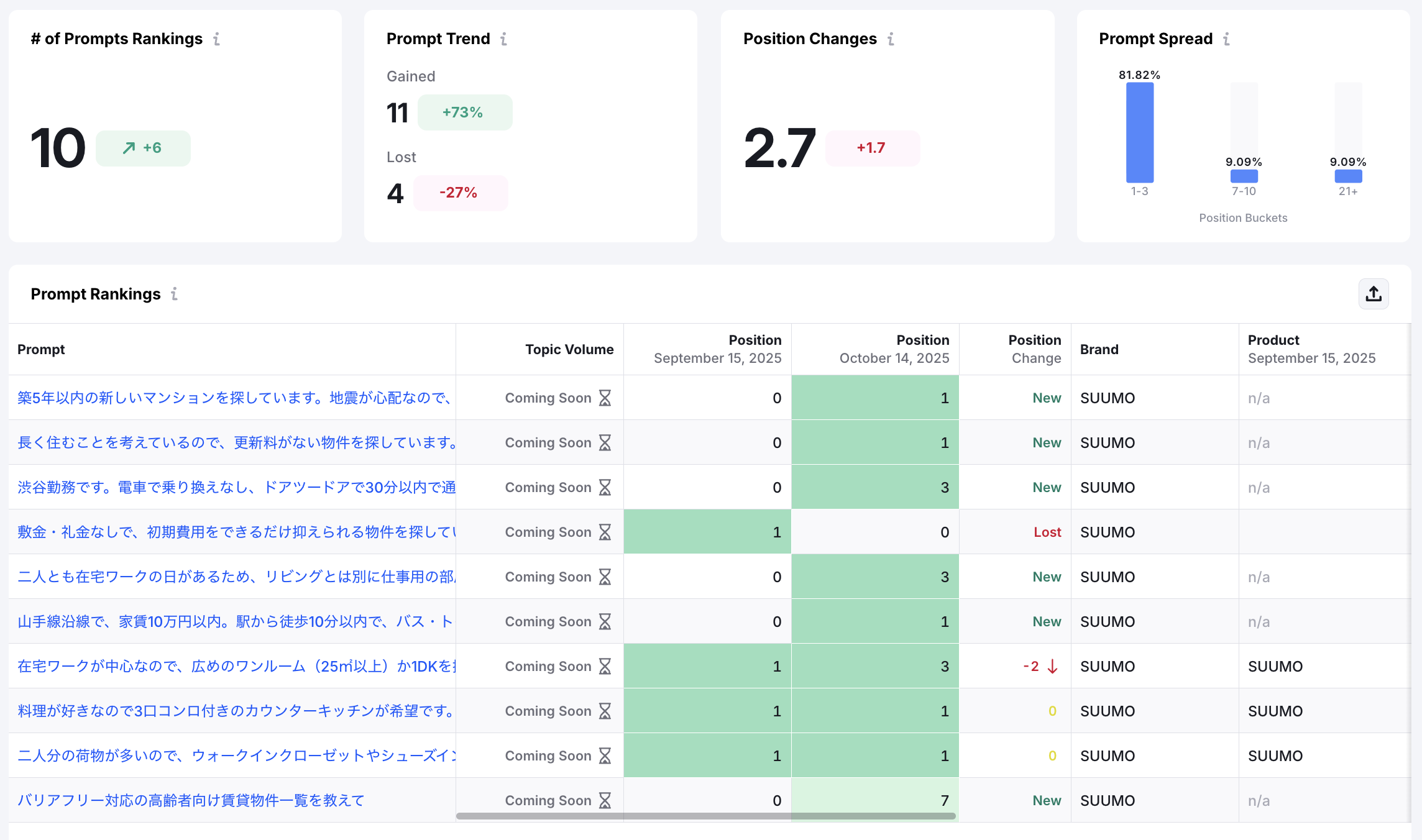1422x840 pixels.
Task: Click info icon beside Prompt Rankings table title
Action: click(x=175, y=294)
